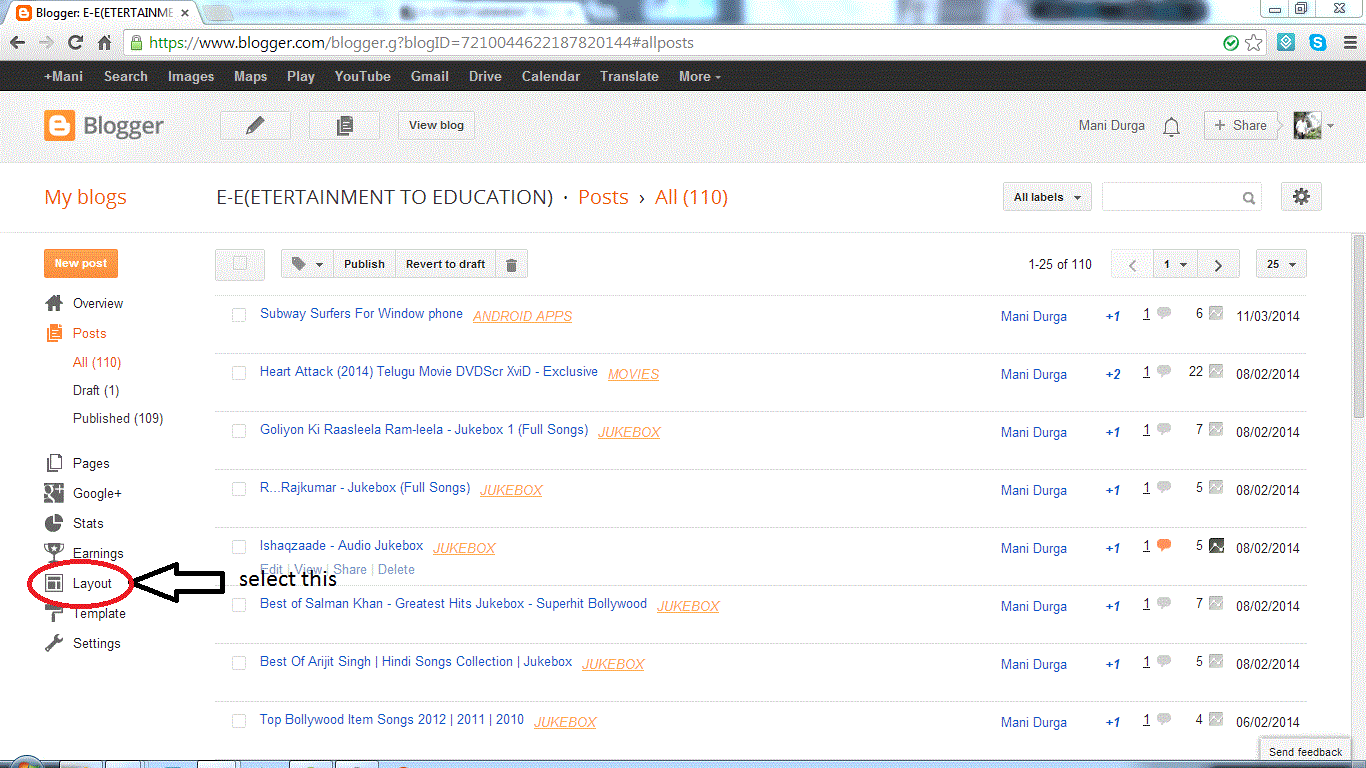
Task: Click the Overview home icon
Action: [54, 303]
